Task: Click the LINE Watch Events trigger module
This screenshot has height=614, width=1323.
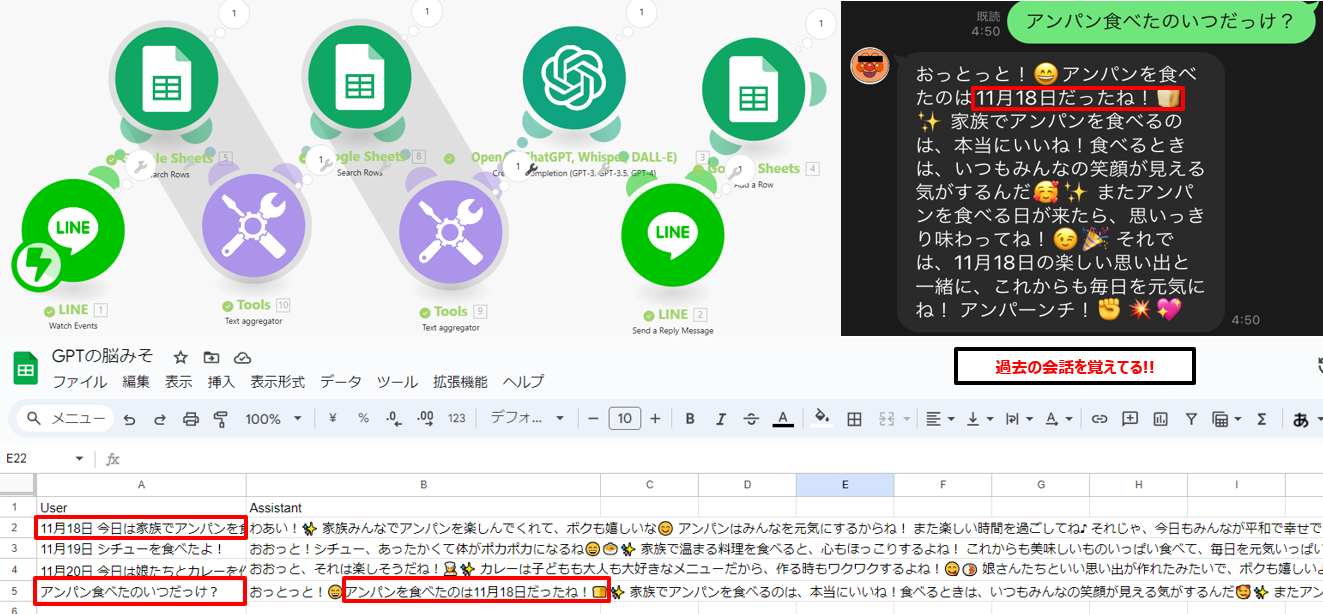Action: 72,229
